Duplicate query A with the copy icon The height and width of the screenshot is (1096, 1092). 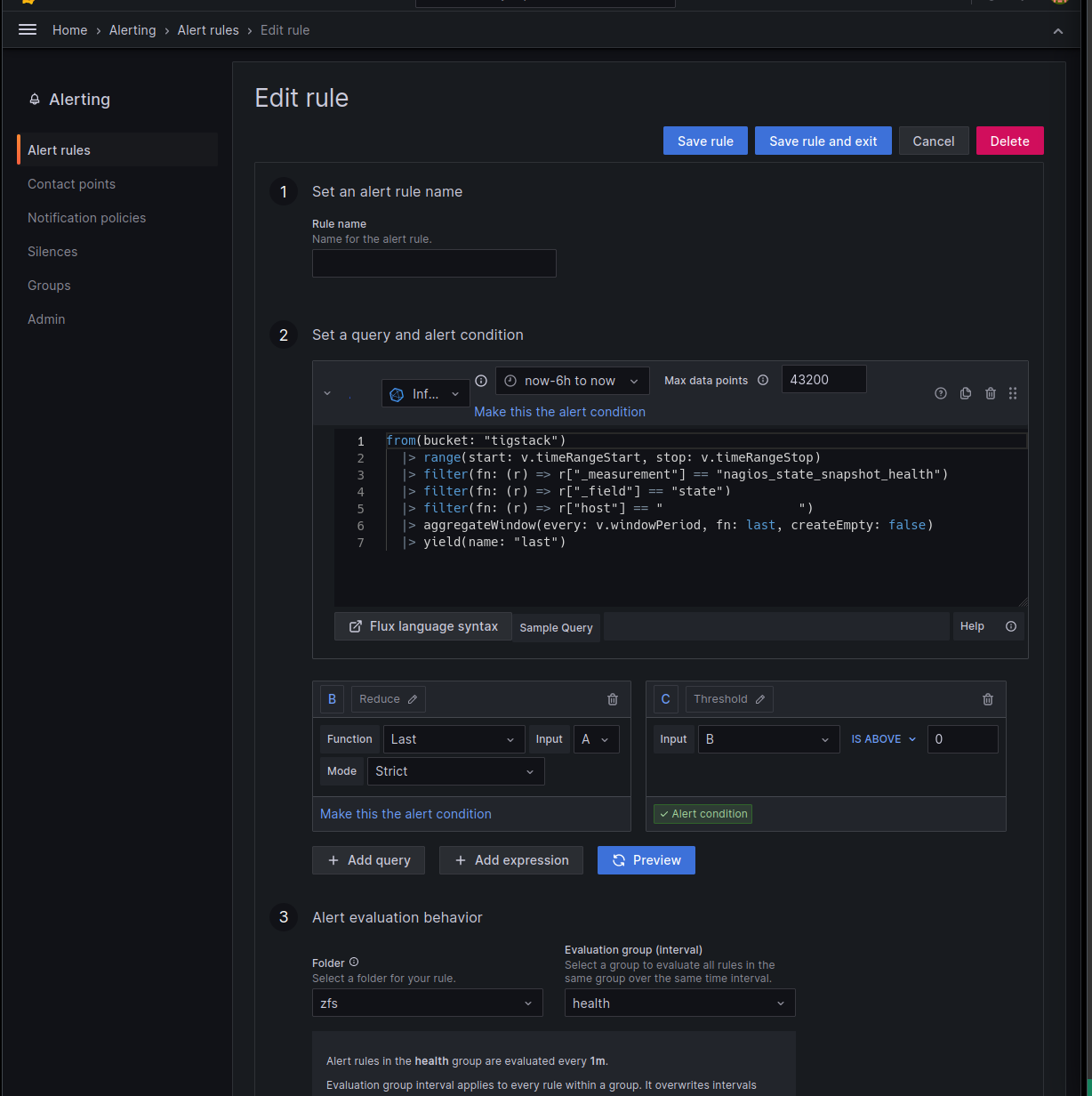click(x=966, y=393)
